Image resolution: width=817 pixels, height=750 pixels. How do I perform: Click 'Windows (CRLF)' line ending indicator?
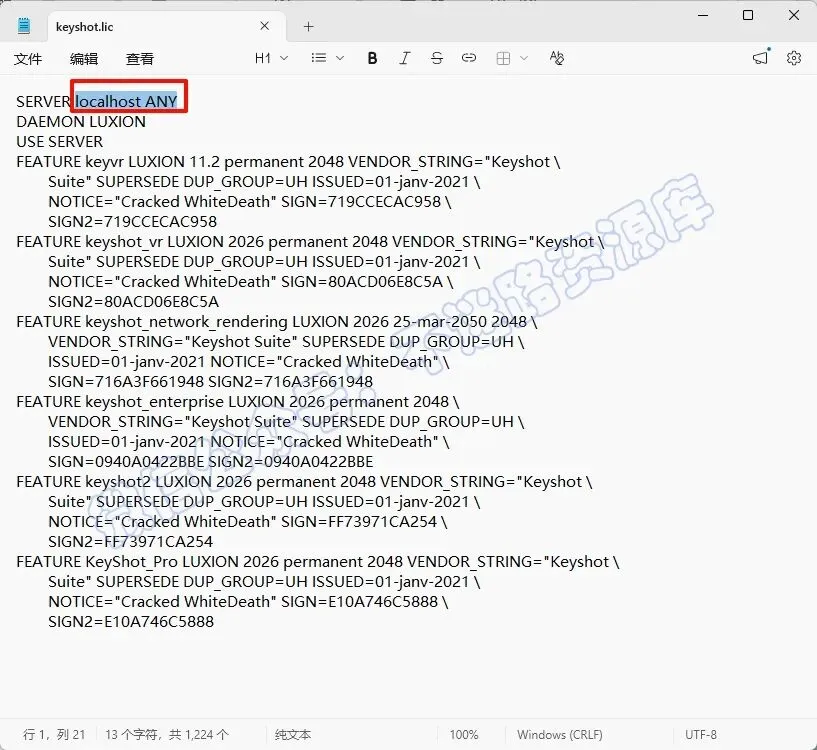[x=560, y=735]
